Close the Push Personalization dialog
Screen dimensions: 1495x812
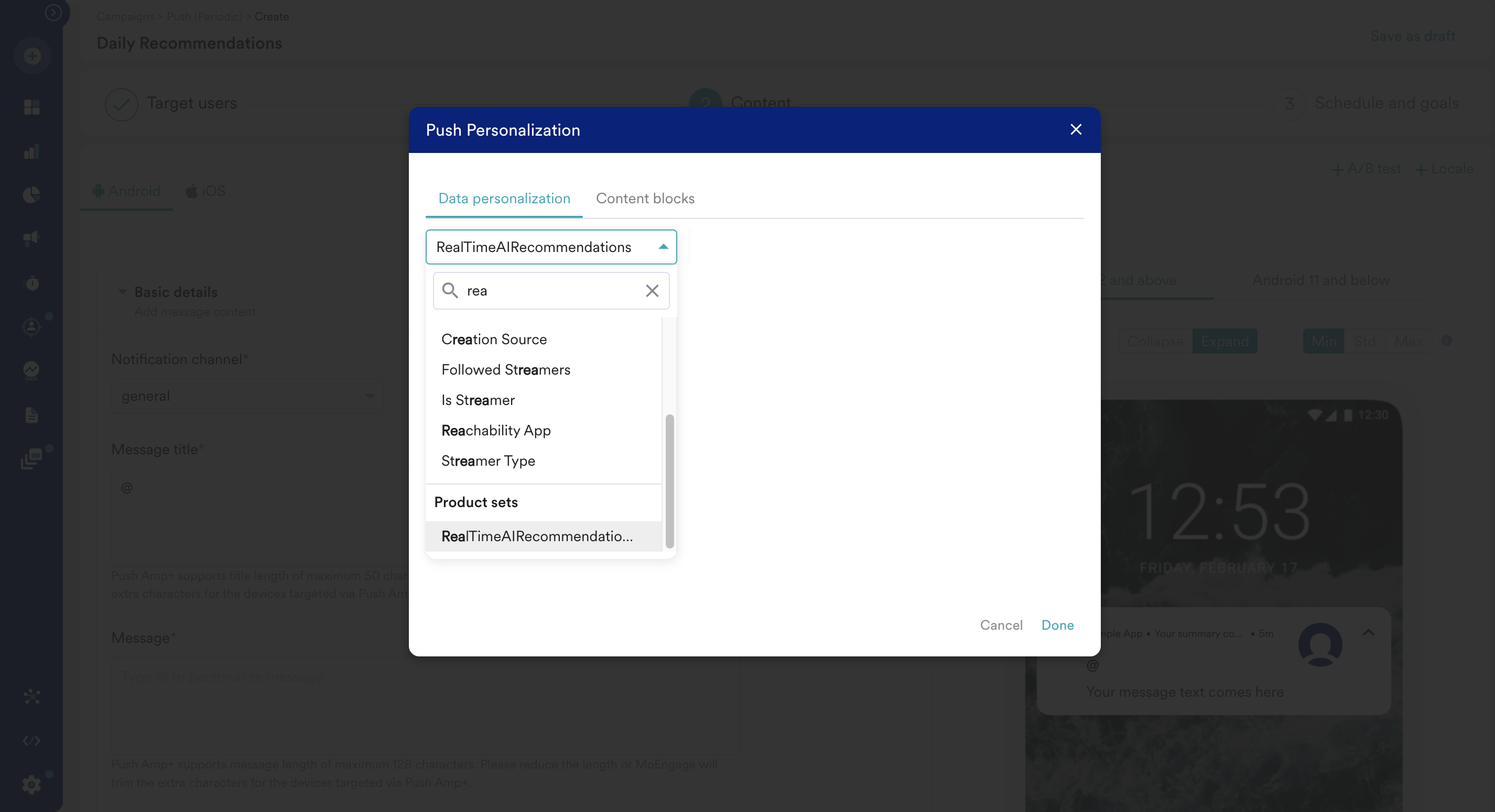[x=1076, y=129]
